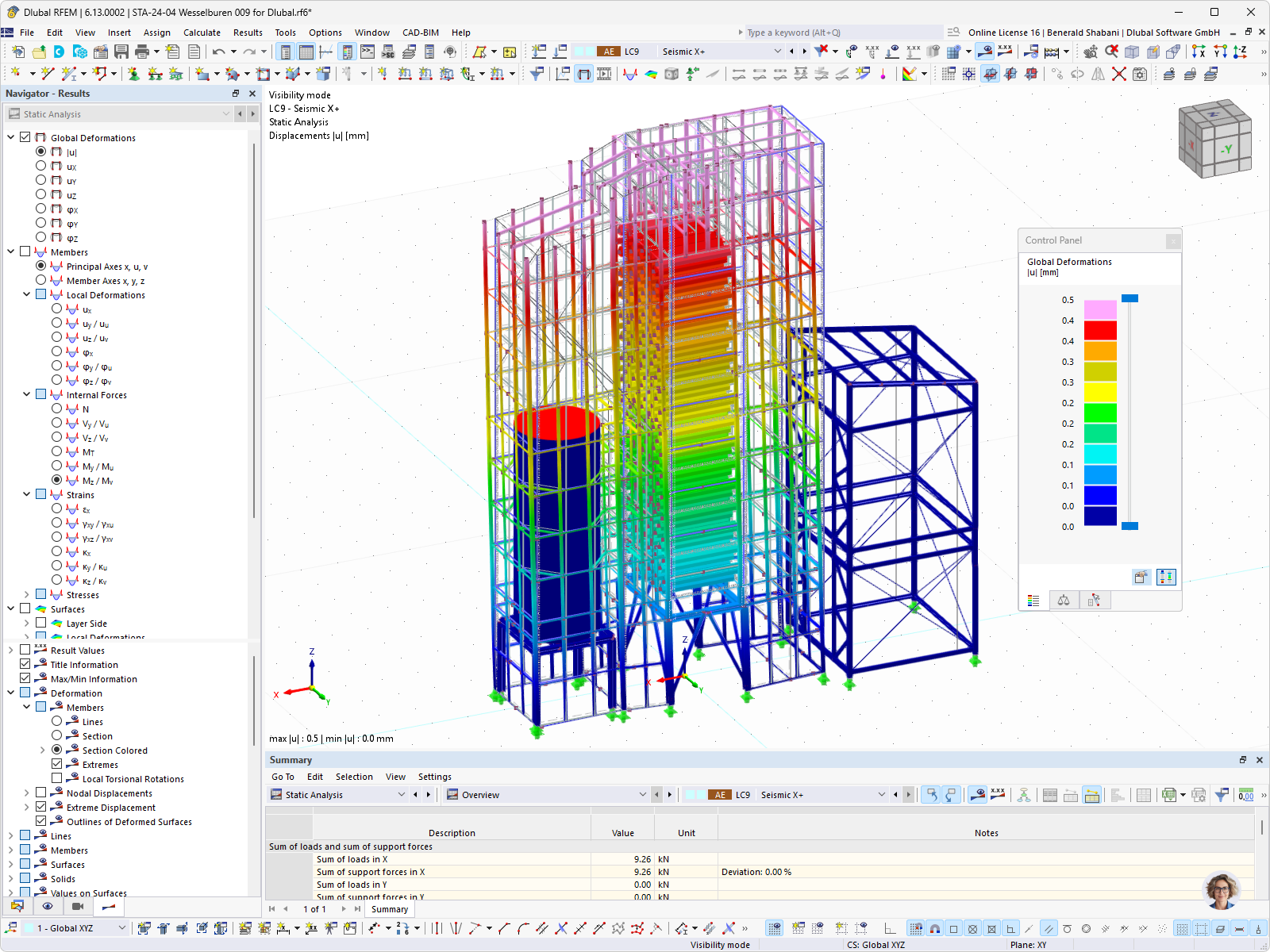Click the Navigator Data tab icon at the bottom
The image size is (1270, 952).
pyautogui.click(x=17, y=906)
